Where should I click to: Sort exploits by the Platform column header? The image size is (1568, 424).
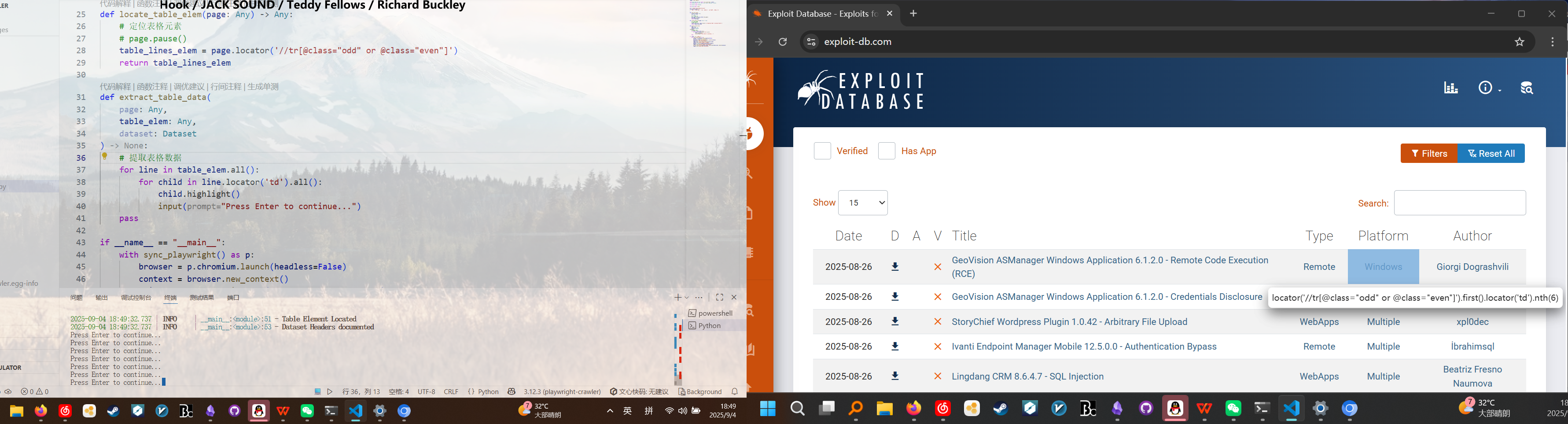[1383, 236]
